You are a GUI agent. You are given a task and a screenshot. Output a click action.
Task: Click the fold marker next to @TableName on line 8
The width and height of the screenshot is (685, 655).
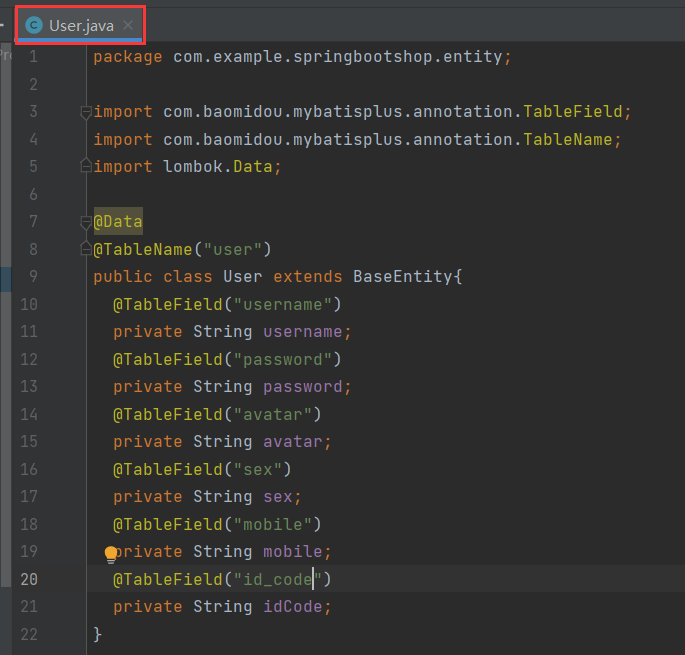86,249
